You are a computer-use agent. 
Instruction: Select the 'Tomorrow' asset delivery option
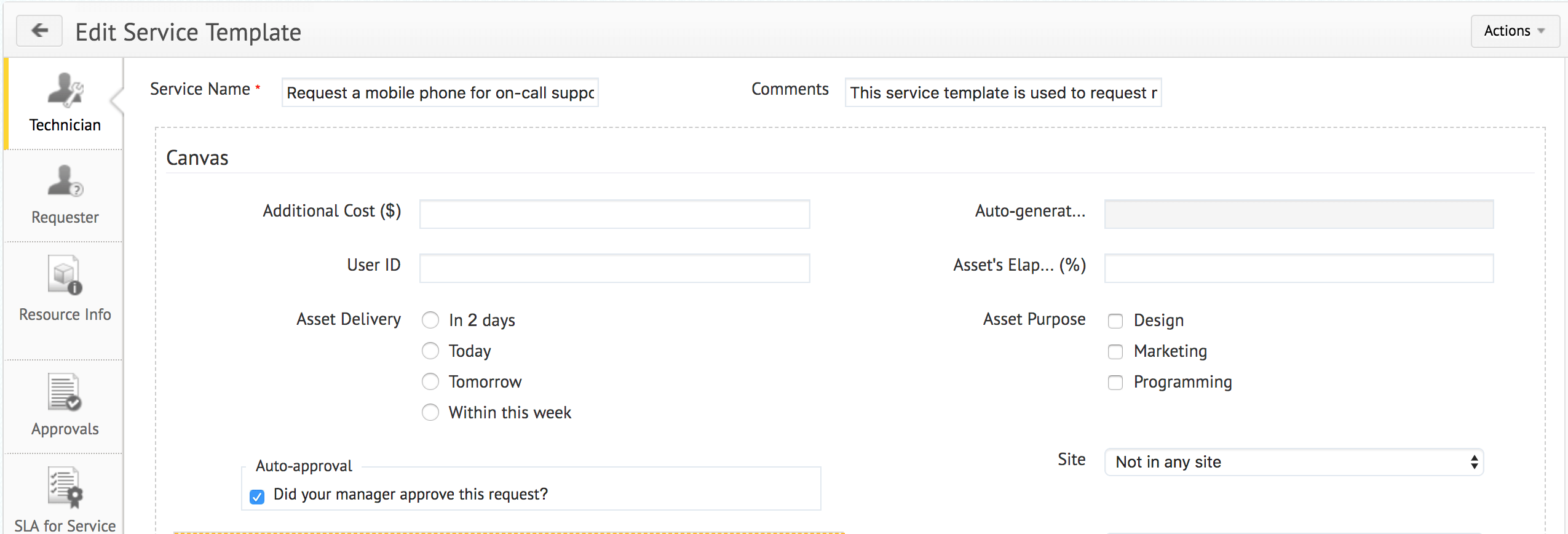coord(430,382)
